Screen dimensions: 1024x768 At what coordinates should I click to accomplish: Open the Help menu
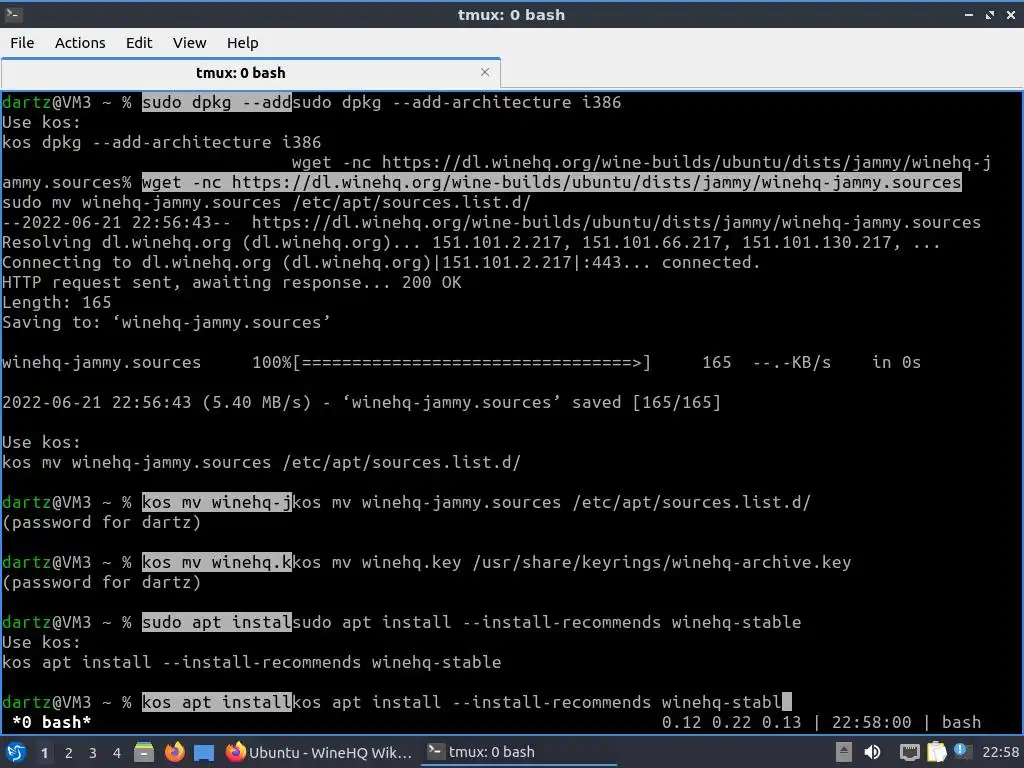tap(242, 43)
